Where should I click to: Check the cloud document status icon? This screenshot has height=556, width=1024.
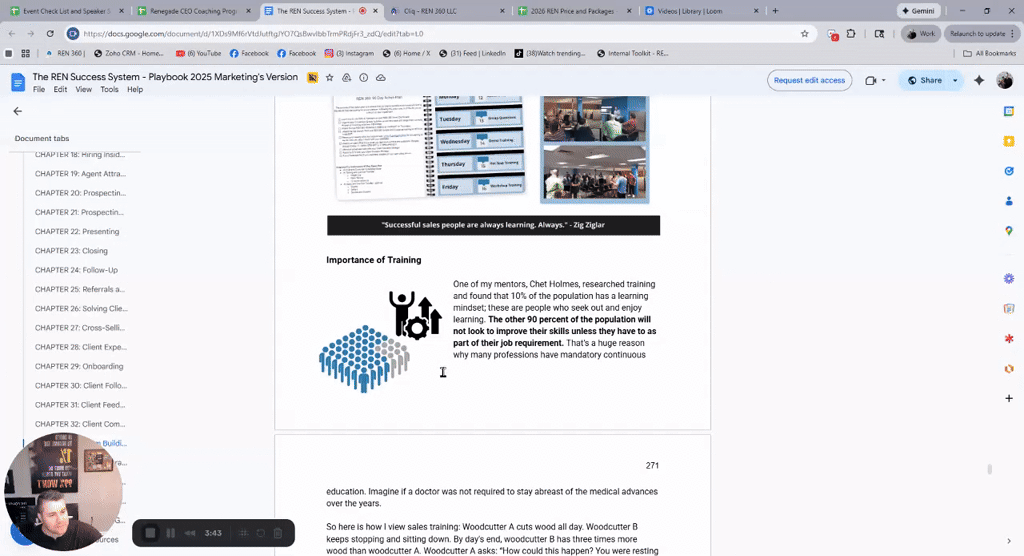(381, 78)
